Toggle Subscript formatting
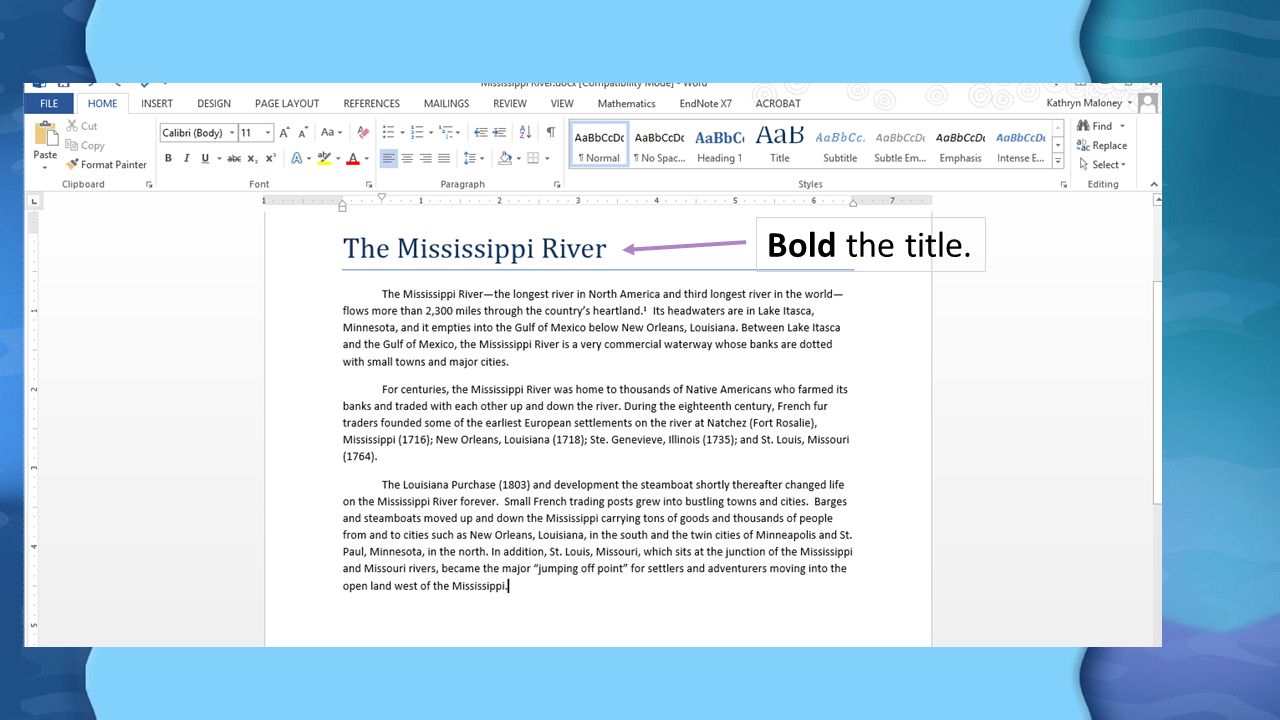1280x720 pixels. (252, 158)
